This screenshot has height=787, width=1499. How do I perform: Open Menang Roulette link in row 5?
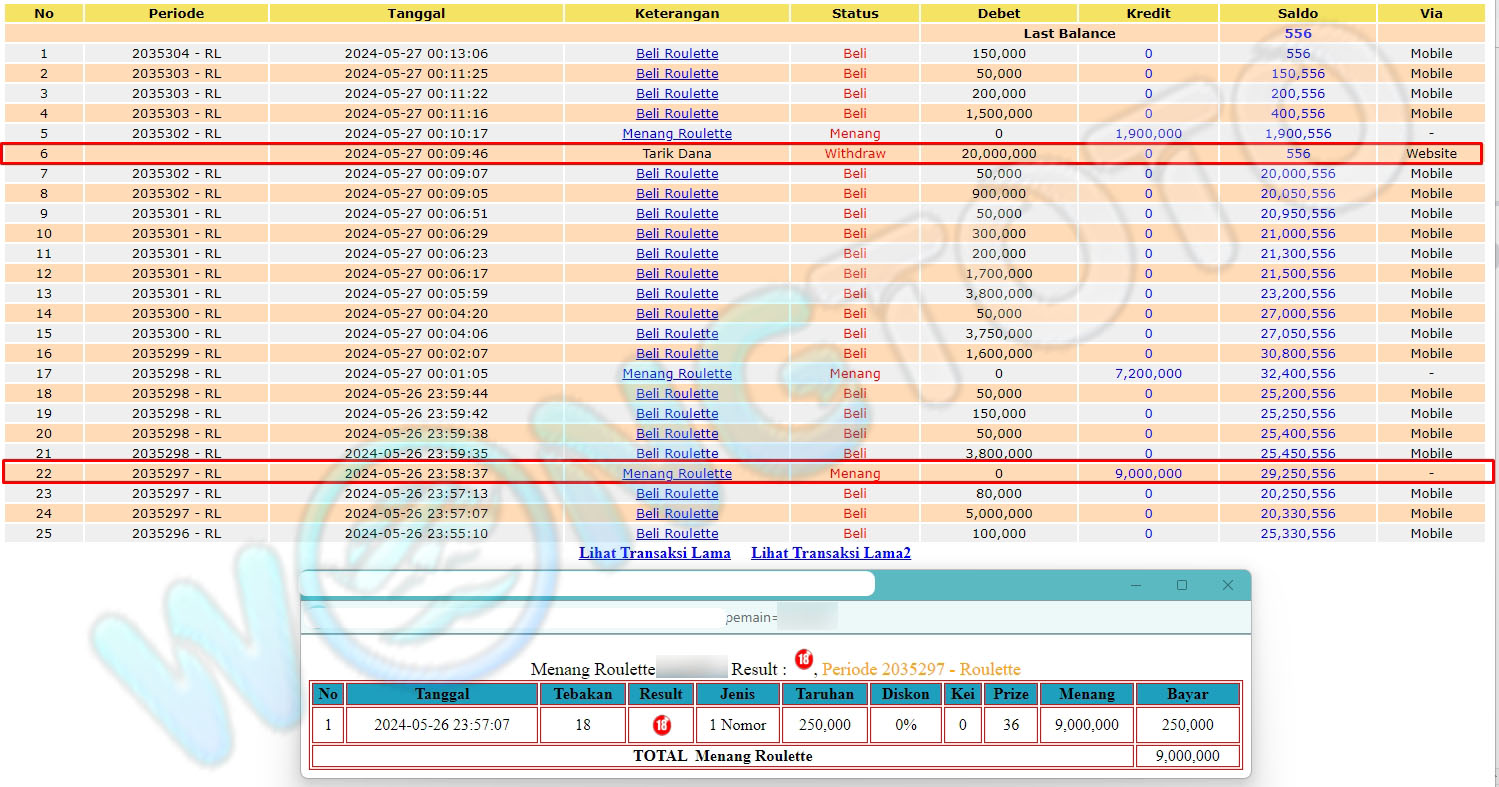(677, 134)
